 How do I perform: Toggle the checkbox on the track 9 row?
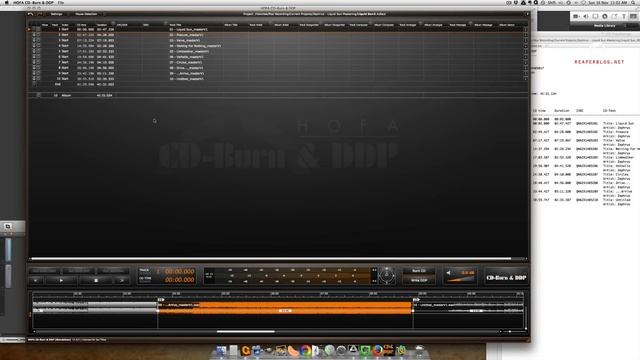pos(39,73)
